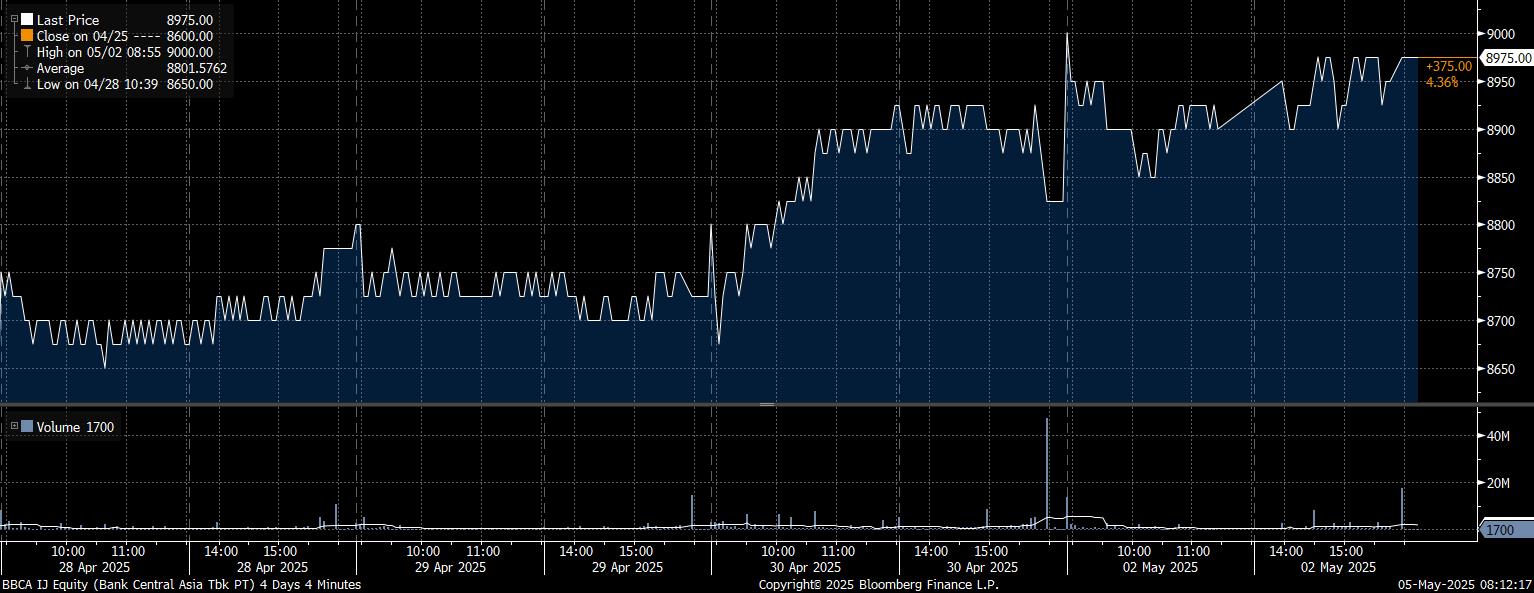1534x593 pixels.
Task: Click the +375.00 change value
Action: click(1449, 66)
